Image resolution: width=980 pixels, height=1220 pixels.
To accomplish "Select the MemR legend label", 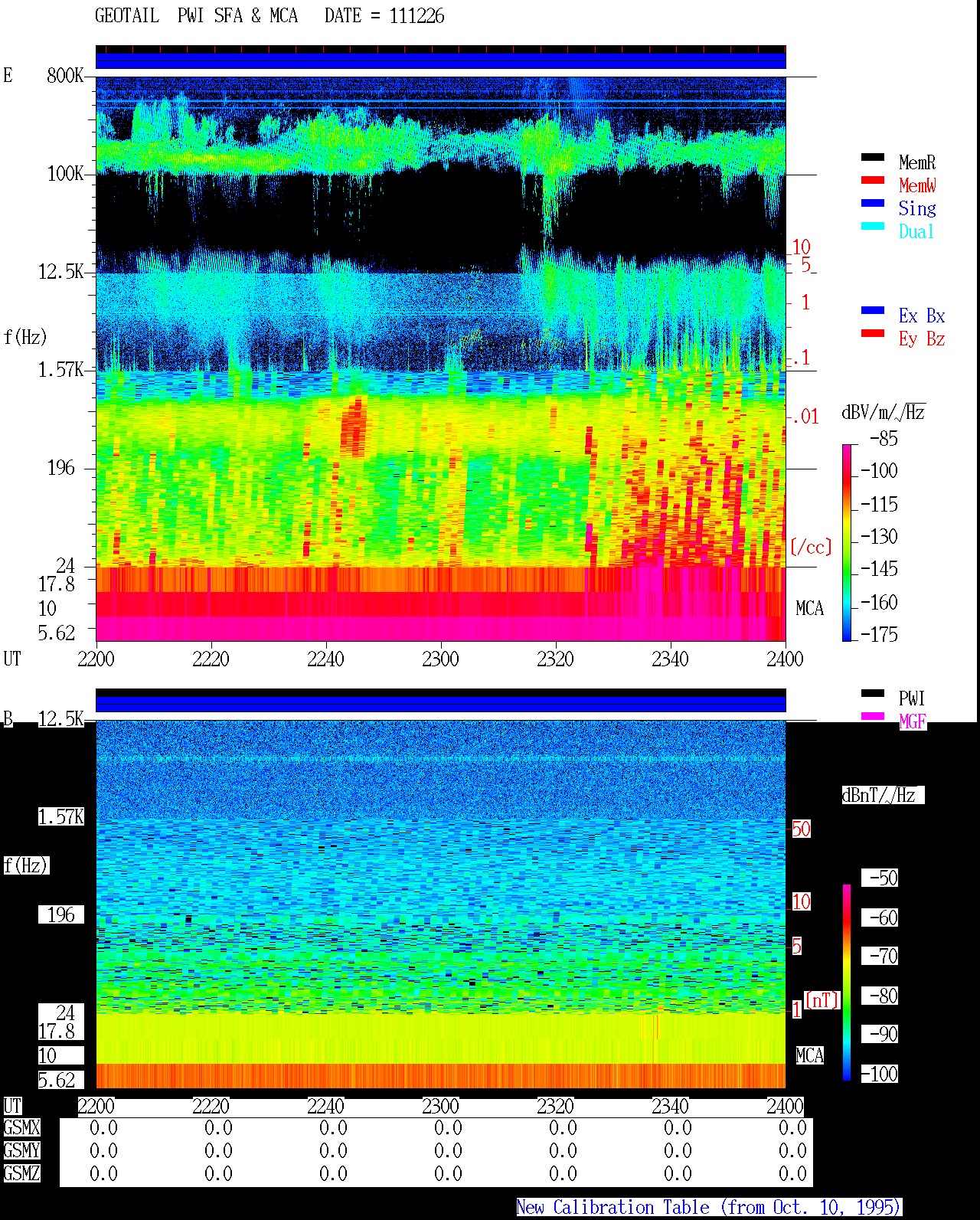I will pos(917,162).
